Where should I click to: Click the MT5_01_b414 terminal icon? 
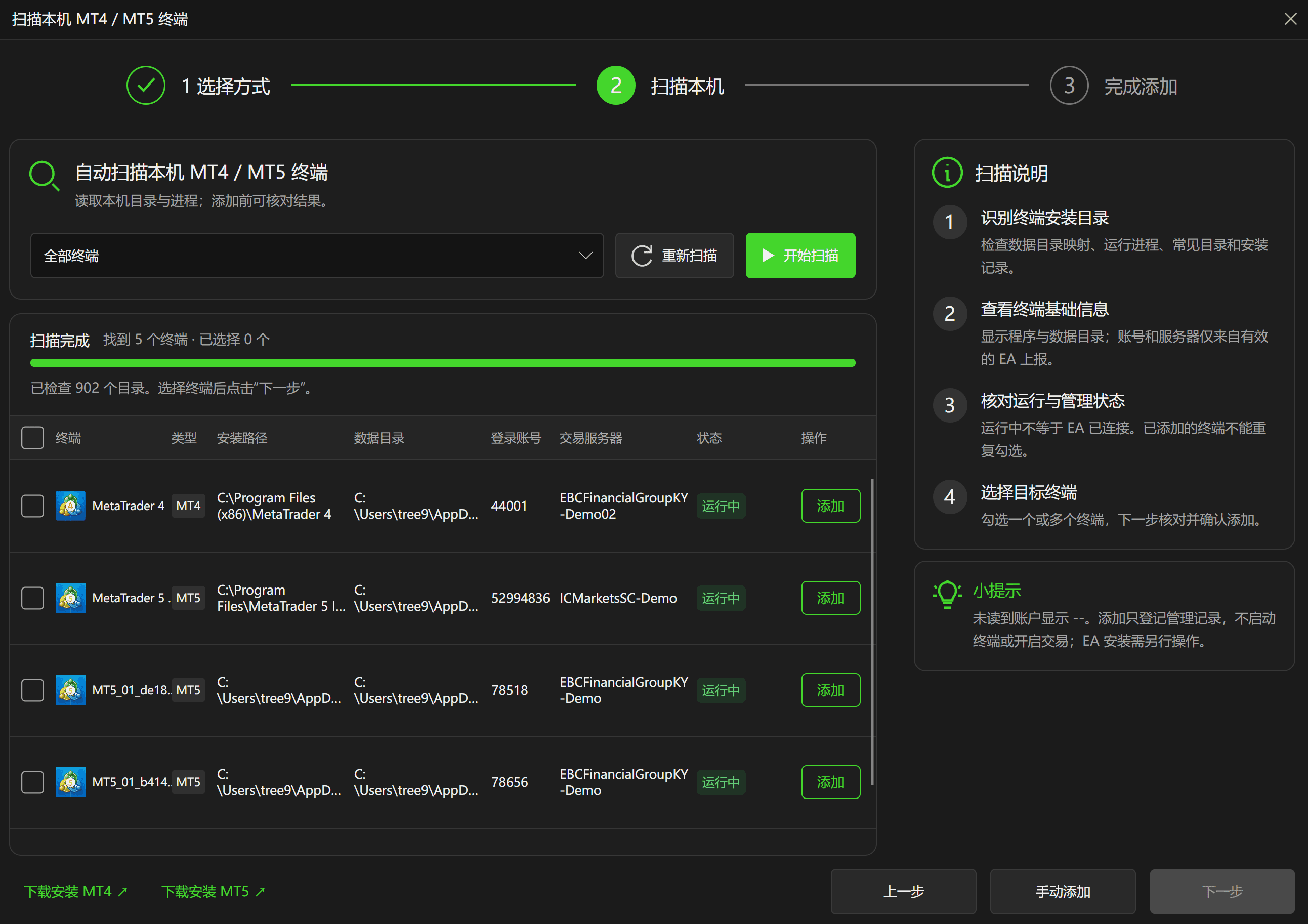click(70, 782)
